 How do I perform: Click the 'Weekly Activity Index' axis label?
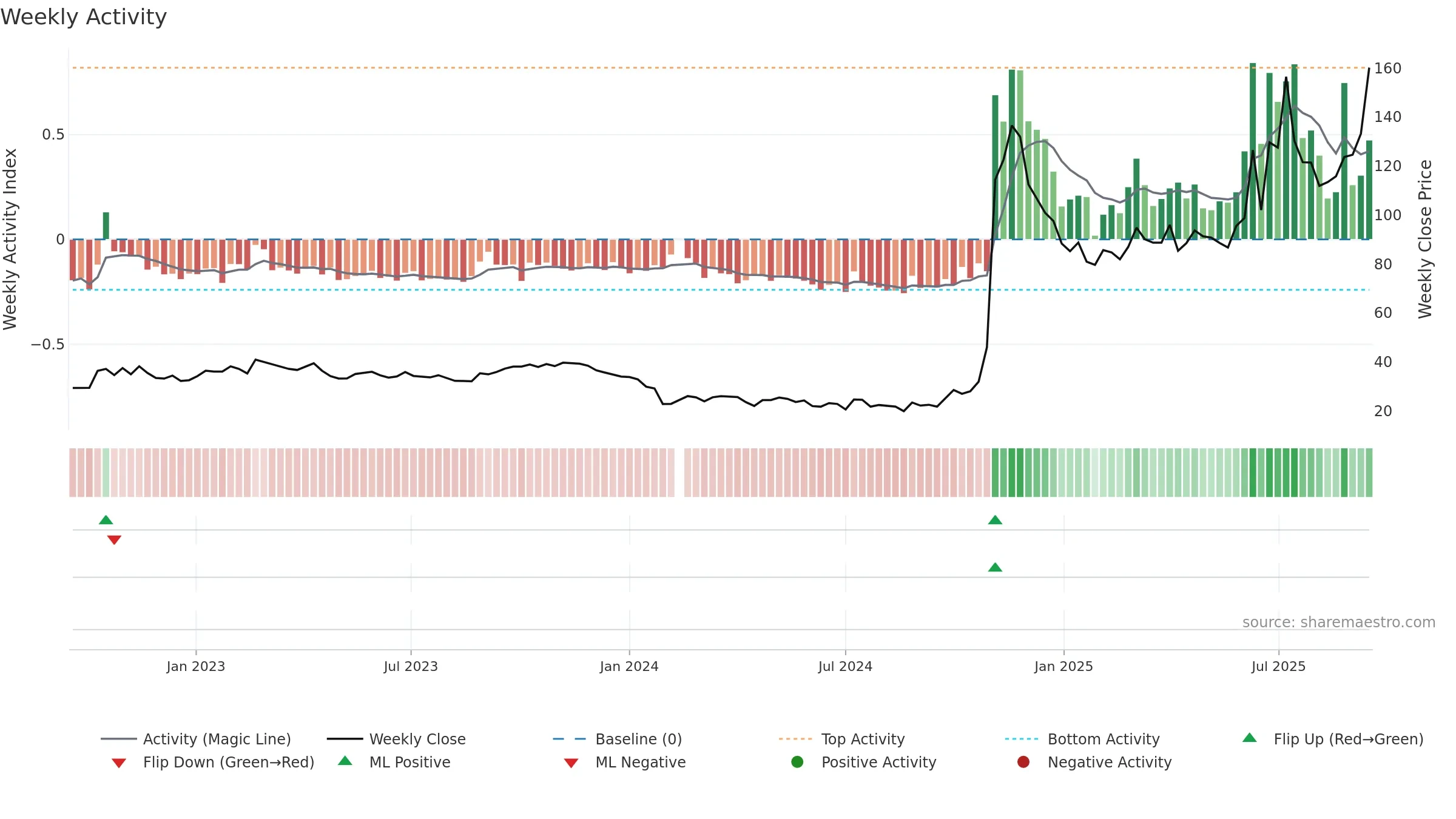pyautogui.click(x=10, y=239)
